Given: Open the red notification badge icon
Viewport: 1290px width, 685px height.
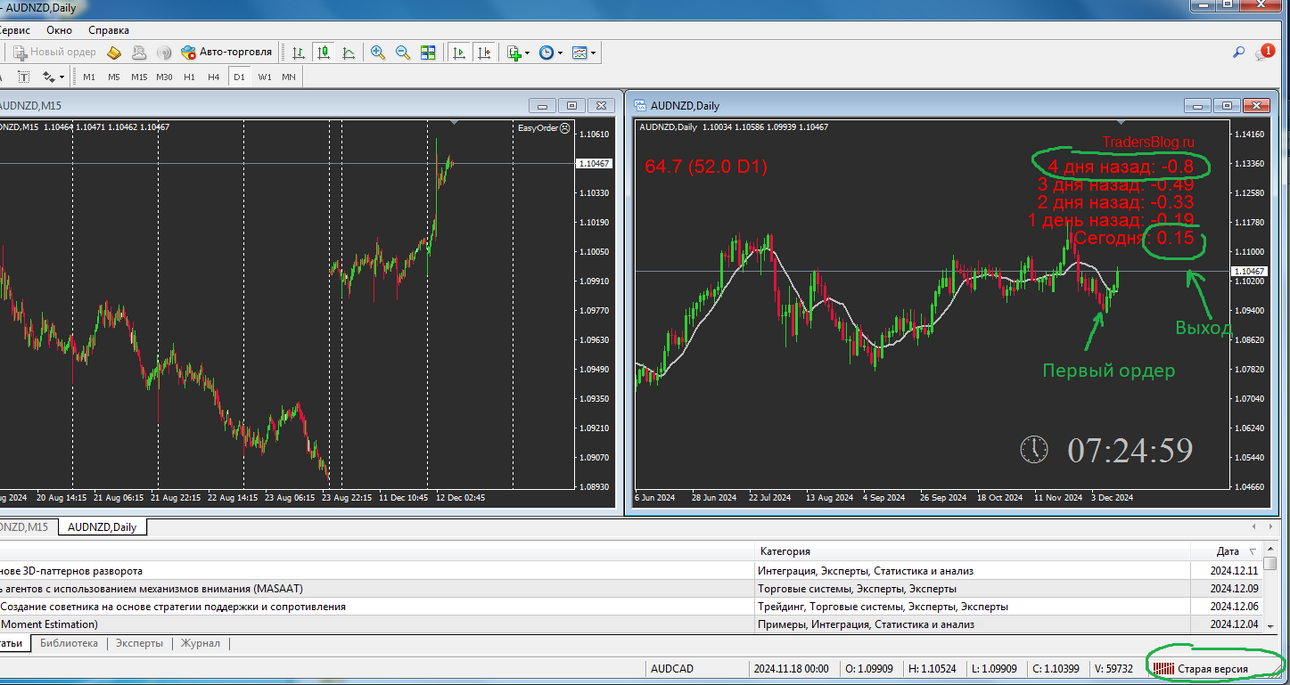Looking at the screenshot, I should point(1266,51).
